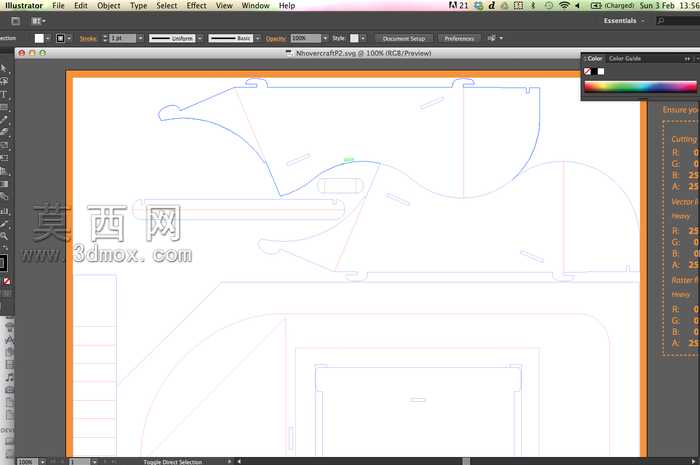Click the None swatch in Color panel
Image resolution: width=700 pixels, height=465 pixels.
(x=588, y=71)
